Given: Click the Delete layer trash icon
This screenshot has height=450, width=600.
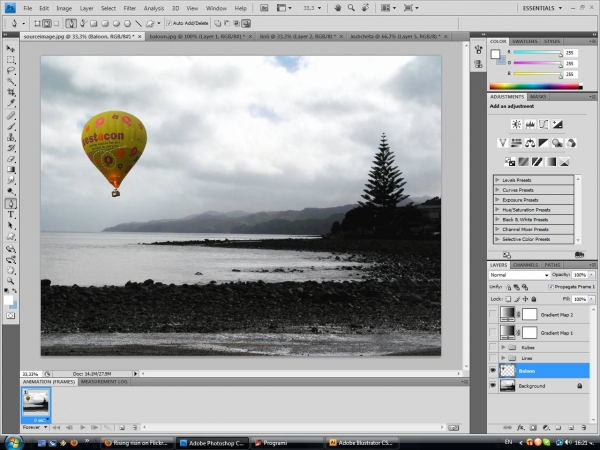Looking at the screenshot, I should coord(584,427).
